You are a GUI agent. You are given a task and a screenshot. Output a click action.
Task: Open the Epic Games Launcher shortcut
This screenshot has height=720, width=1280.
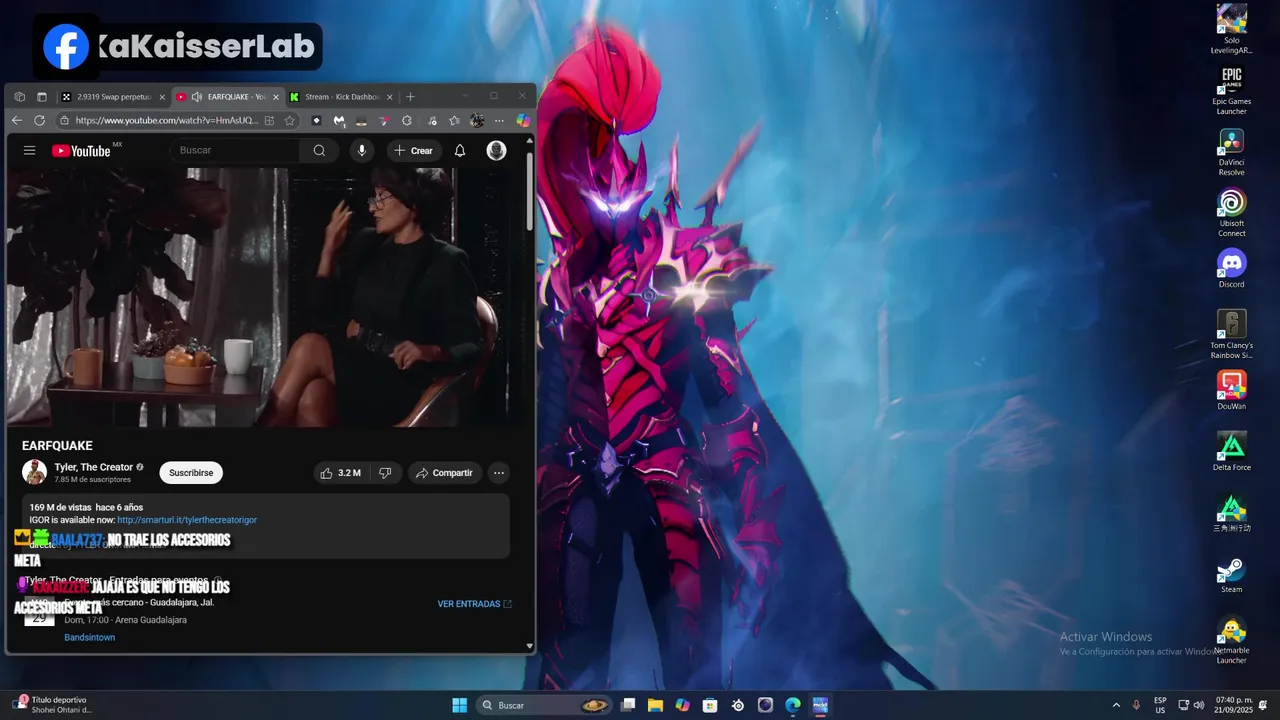[x=1231, y=90]
